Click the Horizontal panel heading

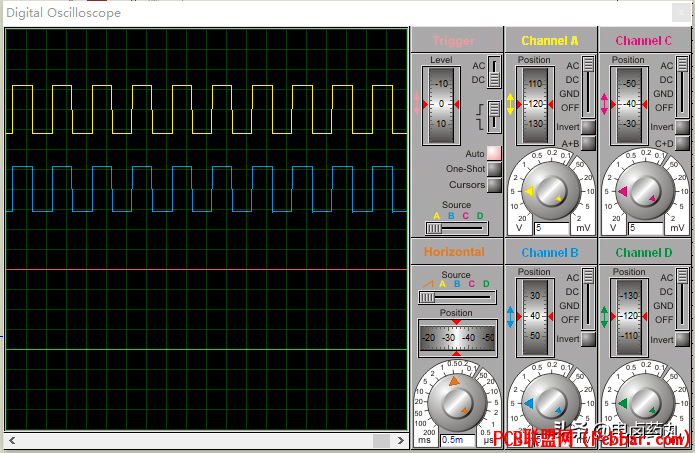click(x=454, y=252)
